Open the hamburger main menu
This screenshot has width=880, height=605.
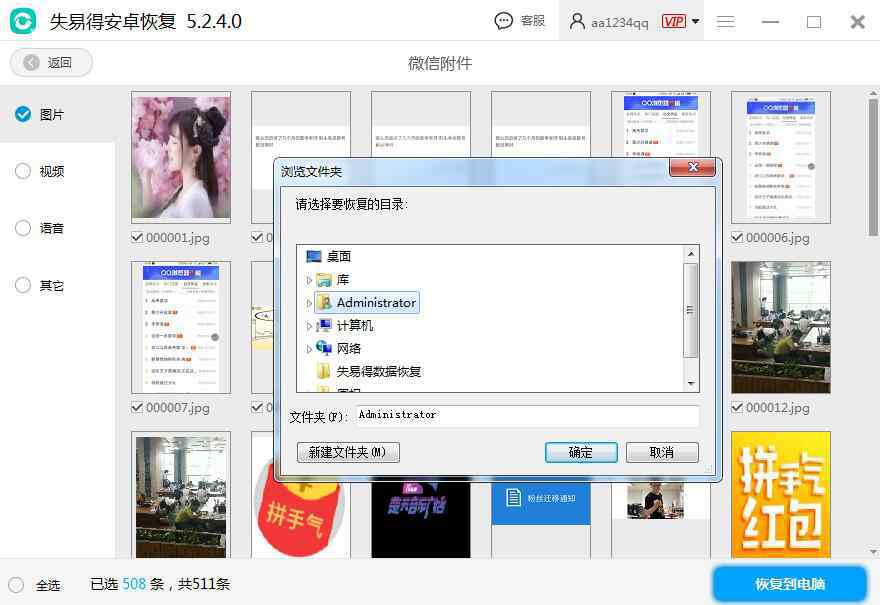726,22
